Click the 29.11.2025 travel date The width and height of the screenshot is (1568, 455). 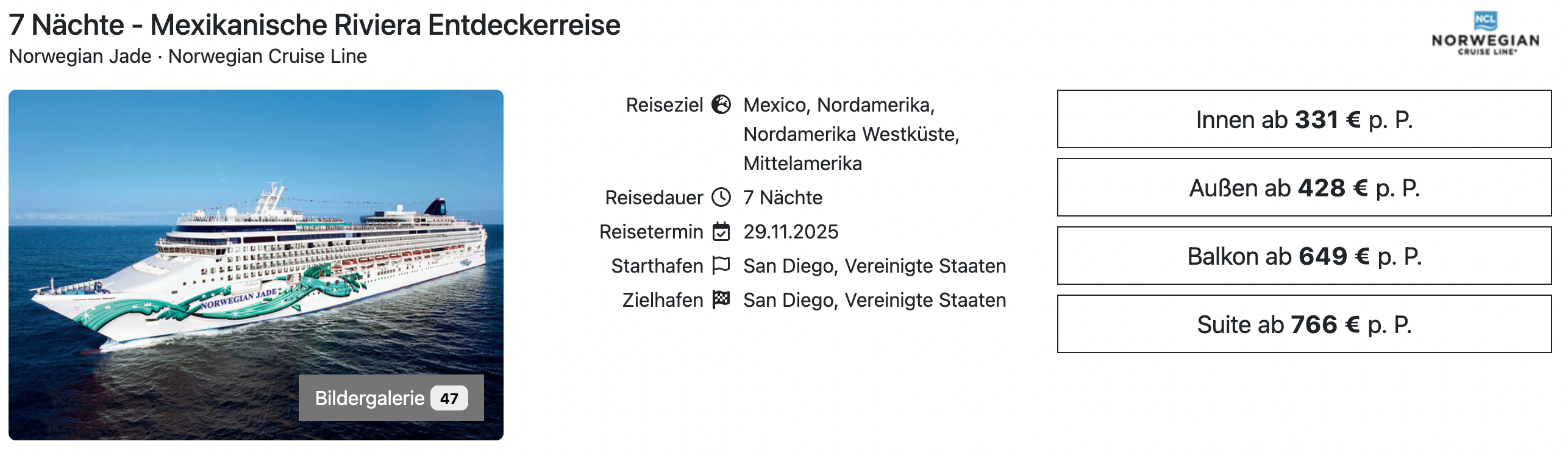[x=791, y=232]
